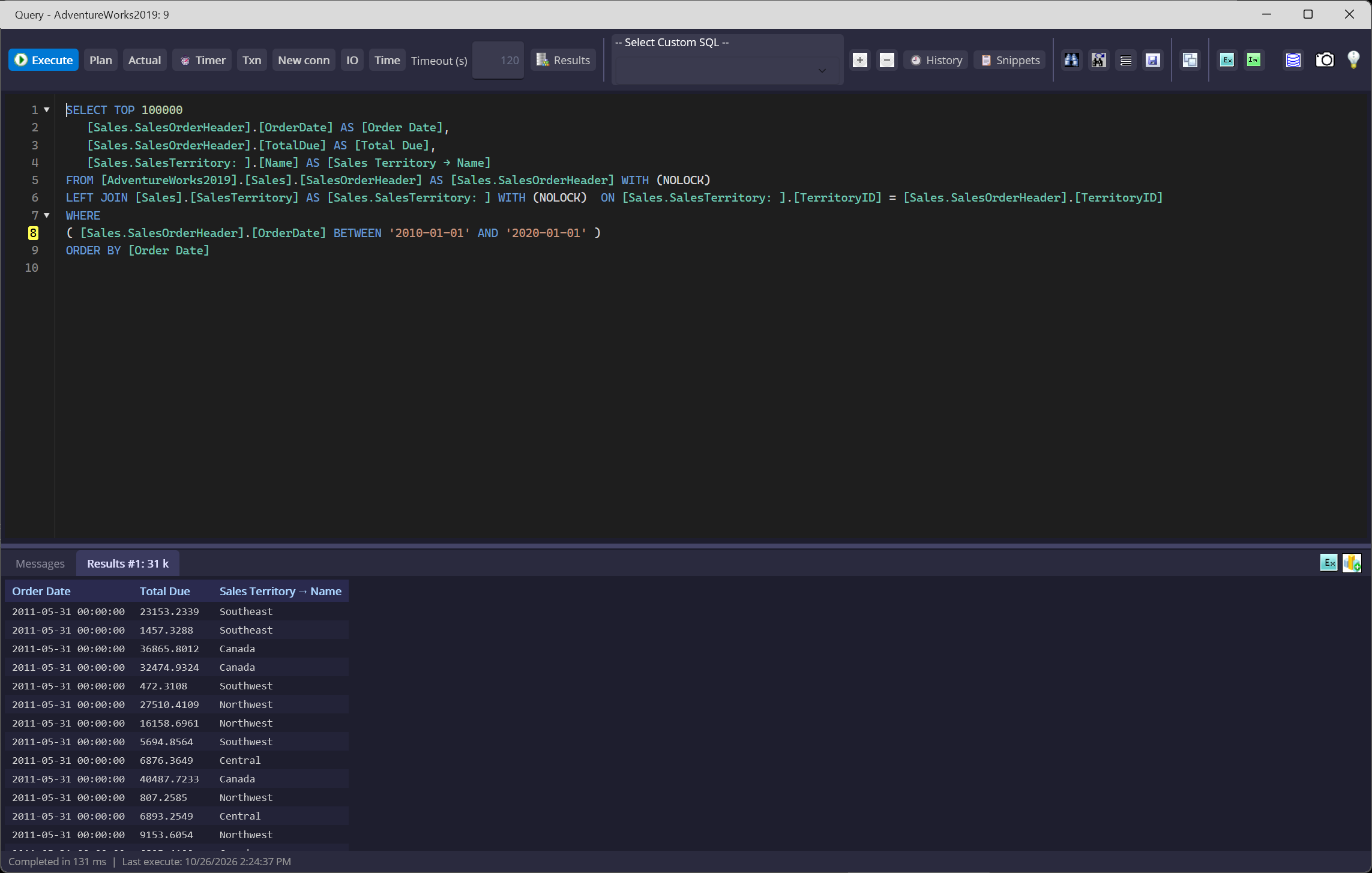
Task: Take a screenshot with the camera icon
Action: [x=1325, y=60]
